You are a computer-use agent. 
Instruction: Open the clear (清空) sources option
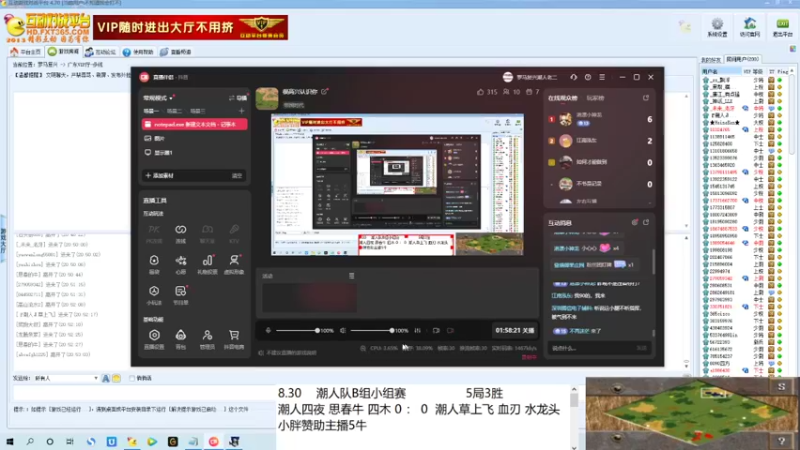pyautogui.click(x=237, y=176)
